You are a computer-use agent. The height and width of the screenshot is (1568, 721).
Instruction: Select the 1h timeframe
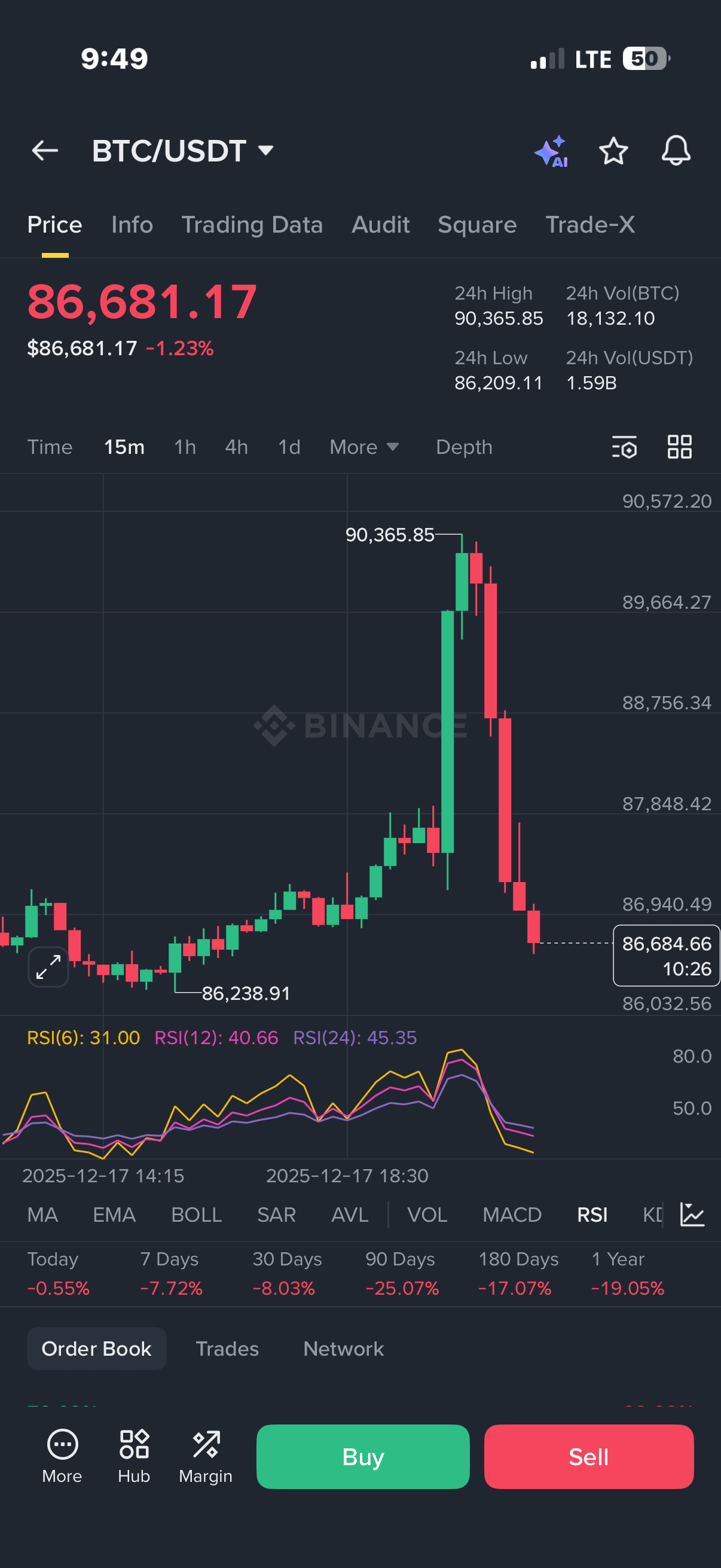coord(185,447)
